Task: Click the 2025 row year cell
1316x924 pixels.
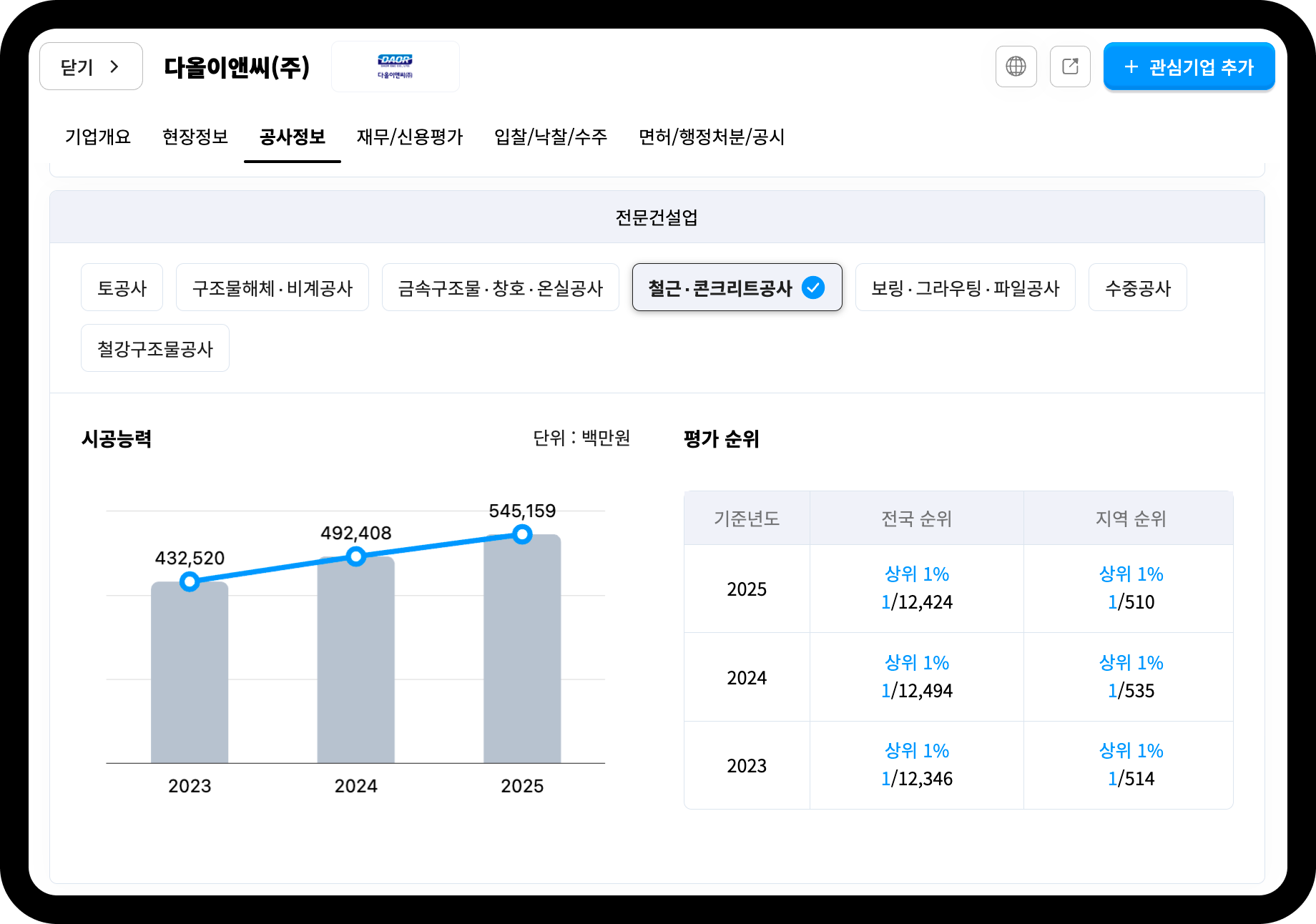Action: [x=747, y=589]
